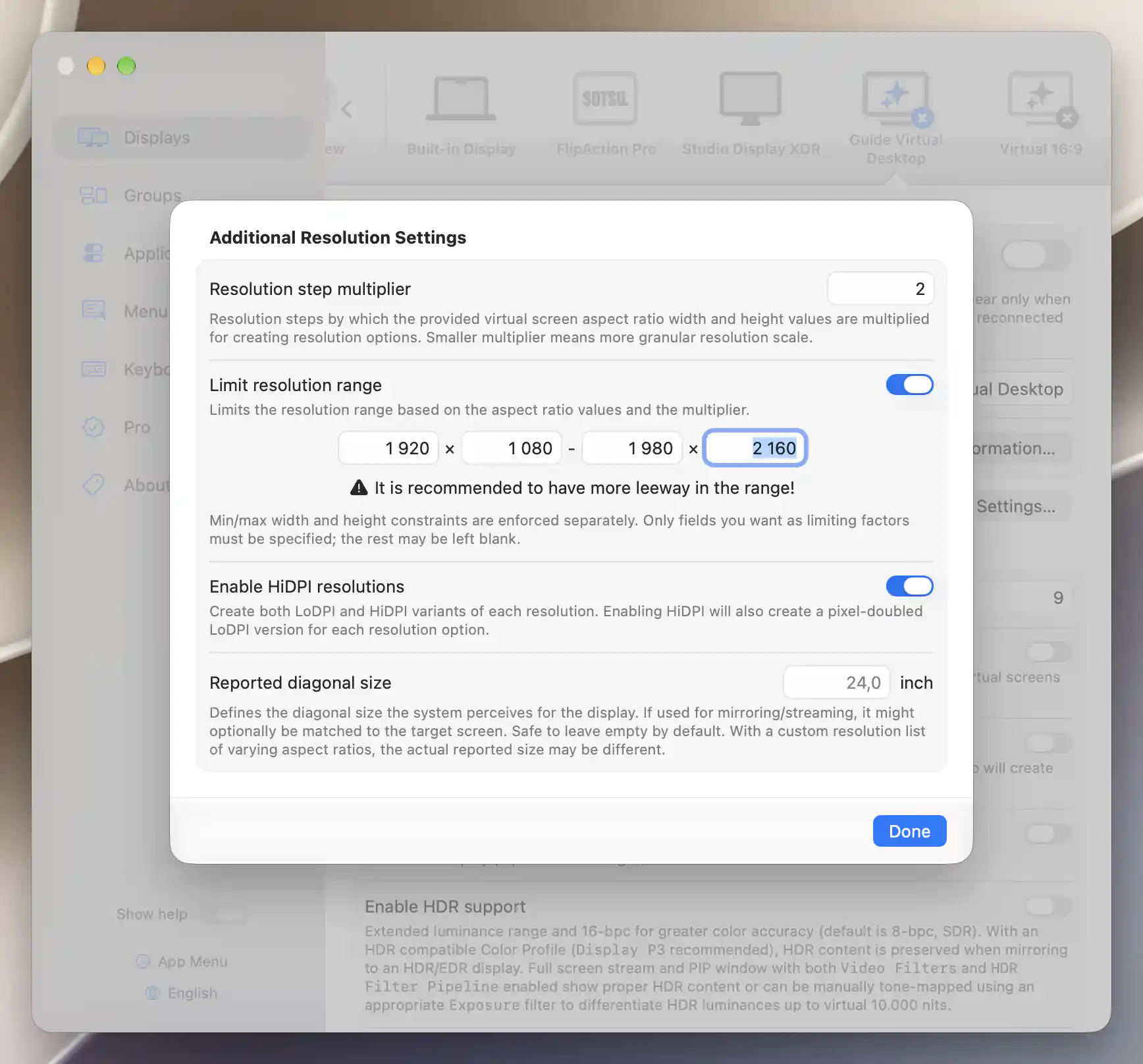1143x1064 pixels.
Task: Confirm with the Done button
Action: click(x=909, y=831)
